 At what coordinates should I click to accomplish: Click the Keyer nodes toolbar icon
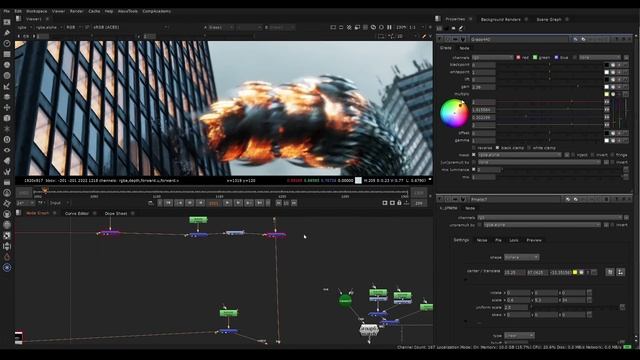tap(7, 86)
